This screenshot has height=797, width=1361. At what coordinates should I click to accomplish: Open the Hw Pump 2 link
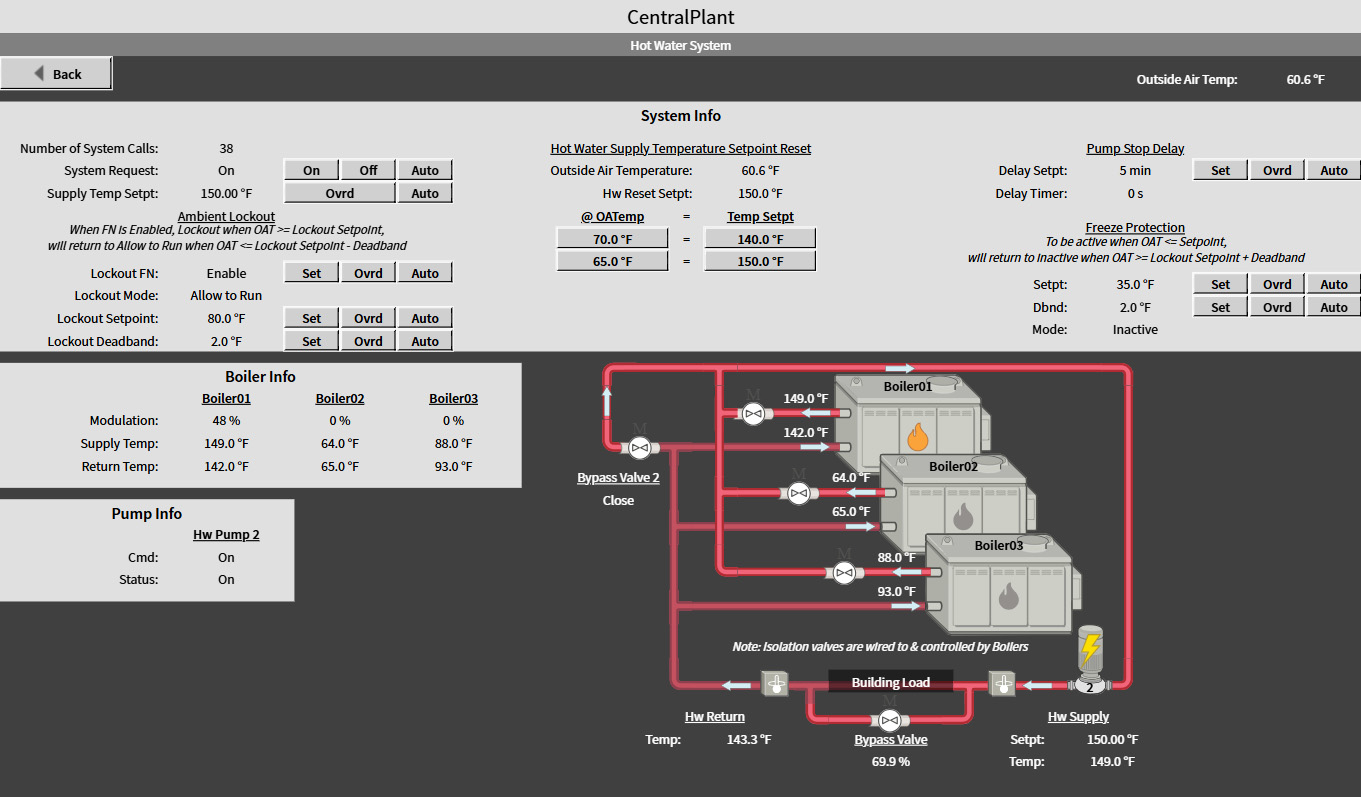coord(226,535)
